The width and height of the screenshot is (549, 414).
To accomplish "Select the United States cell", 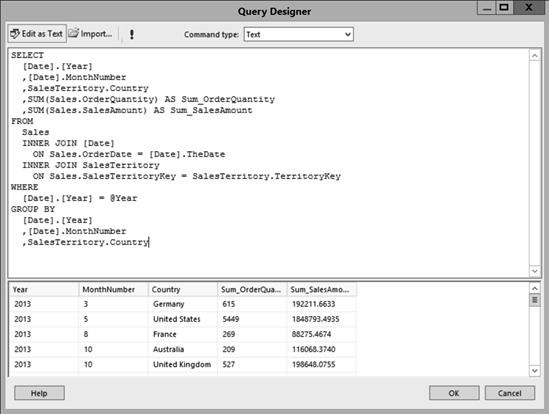I will coord(182,319).
